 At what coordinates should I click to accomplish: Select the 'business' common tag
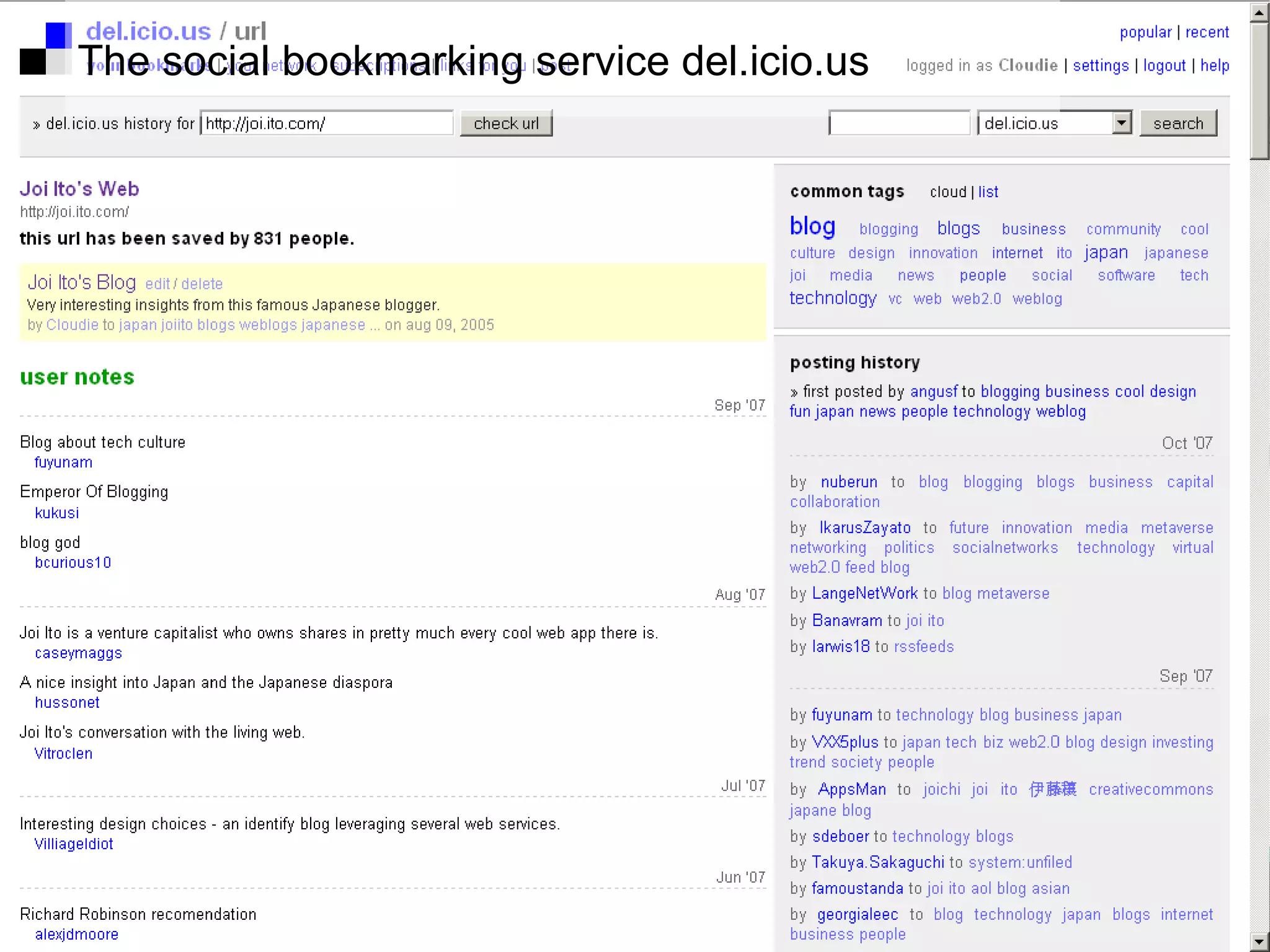click(x=1034, y=229)
